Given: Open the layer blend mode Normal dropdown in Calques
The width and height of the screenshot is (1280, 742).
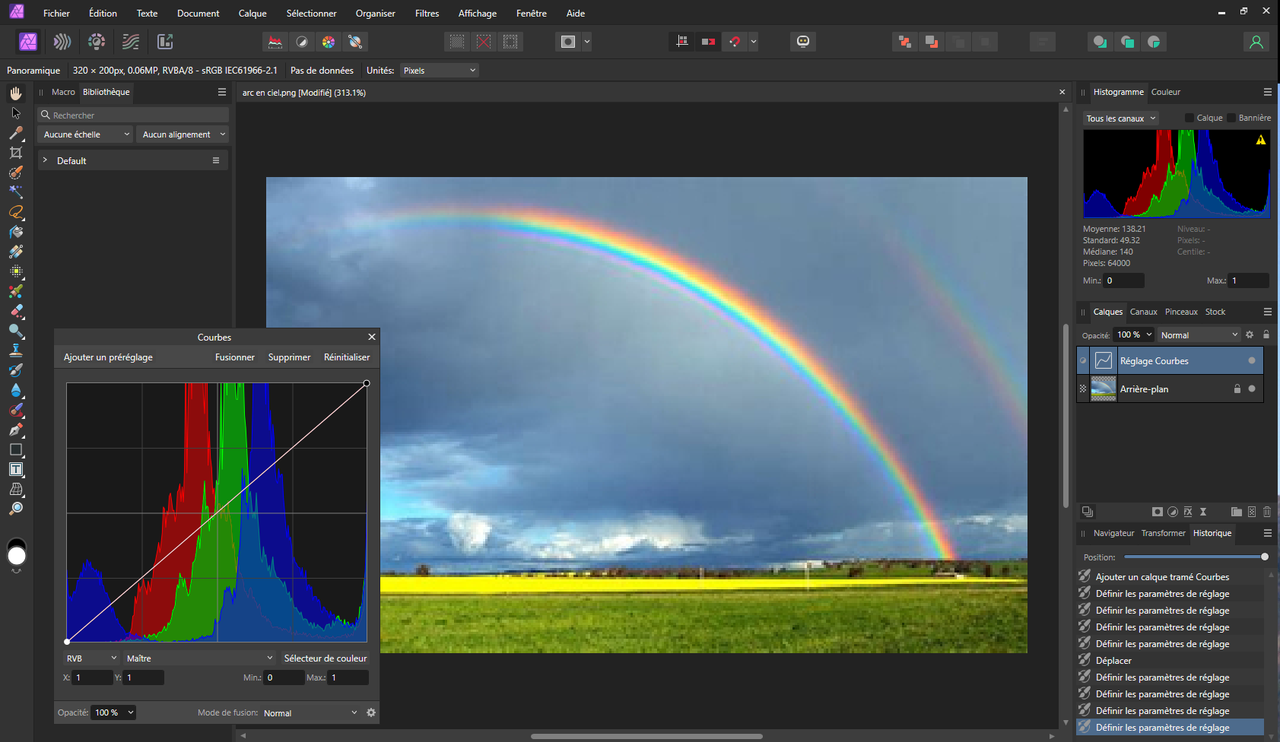Looking at the screenshot, I should point(1199,335).
